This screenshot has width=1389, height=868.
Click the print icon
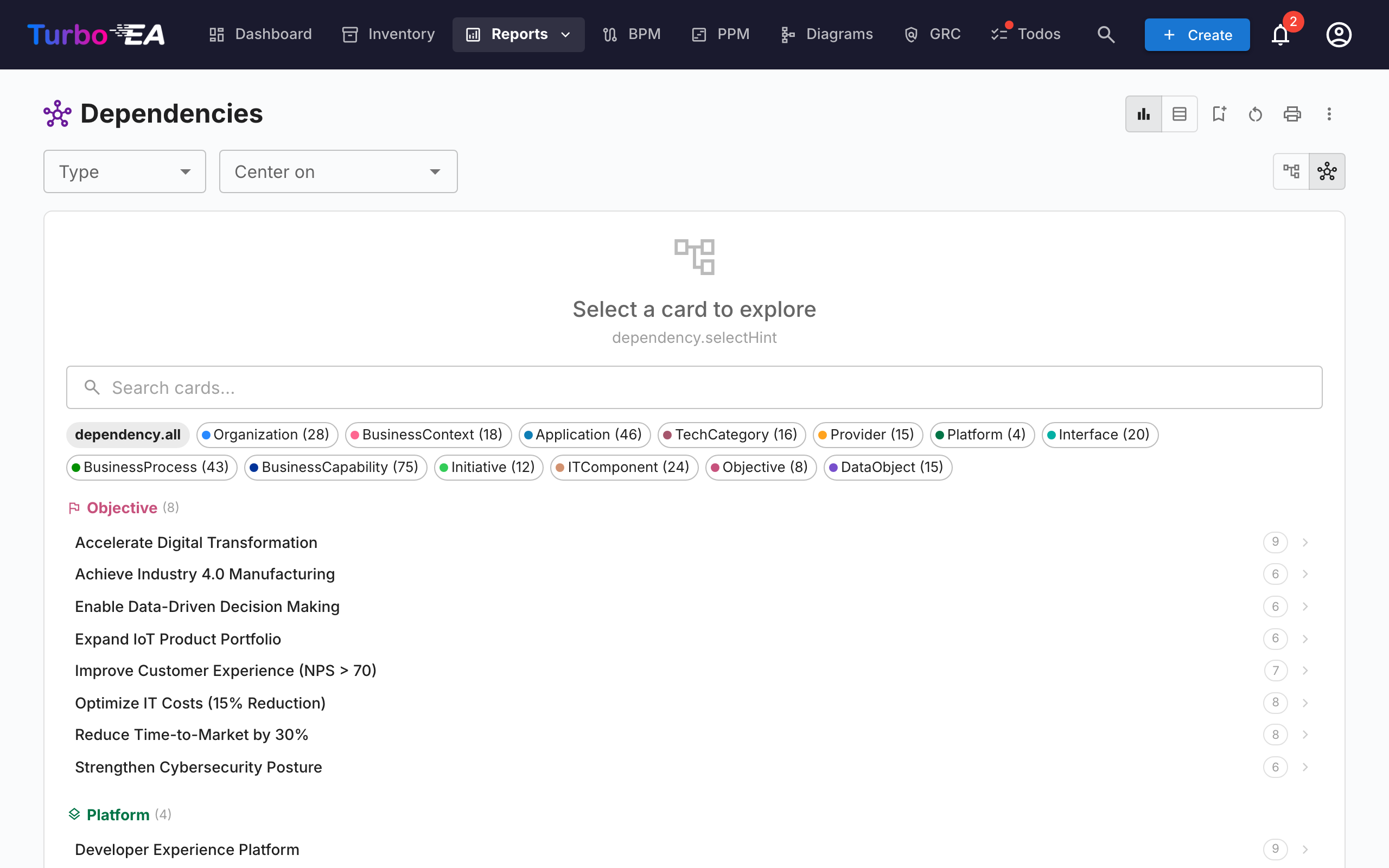click(x=1292, y=114)
